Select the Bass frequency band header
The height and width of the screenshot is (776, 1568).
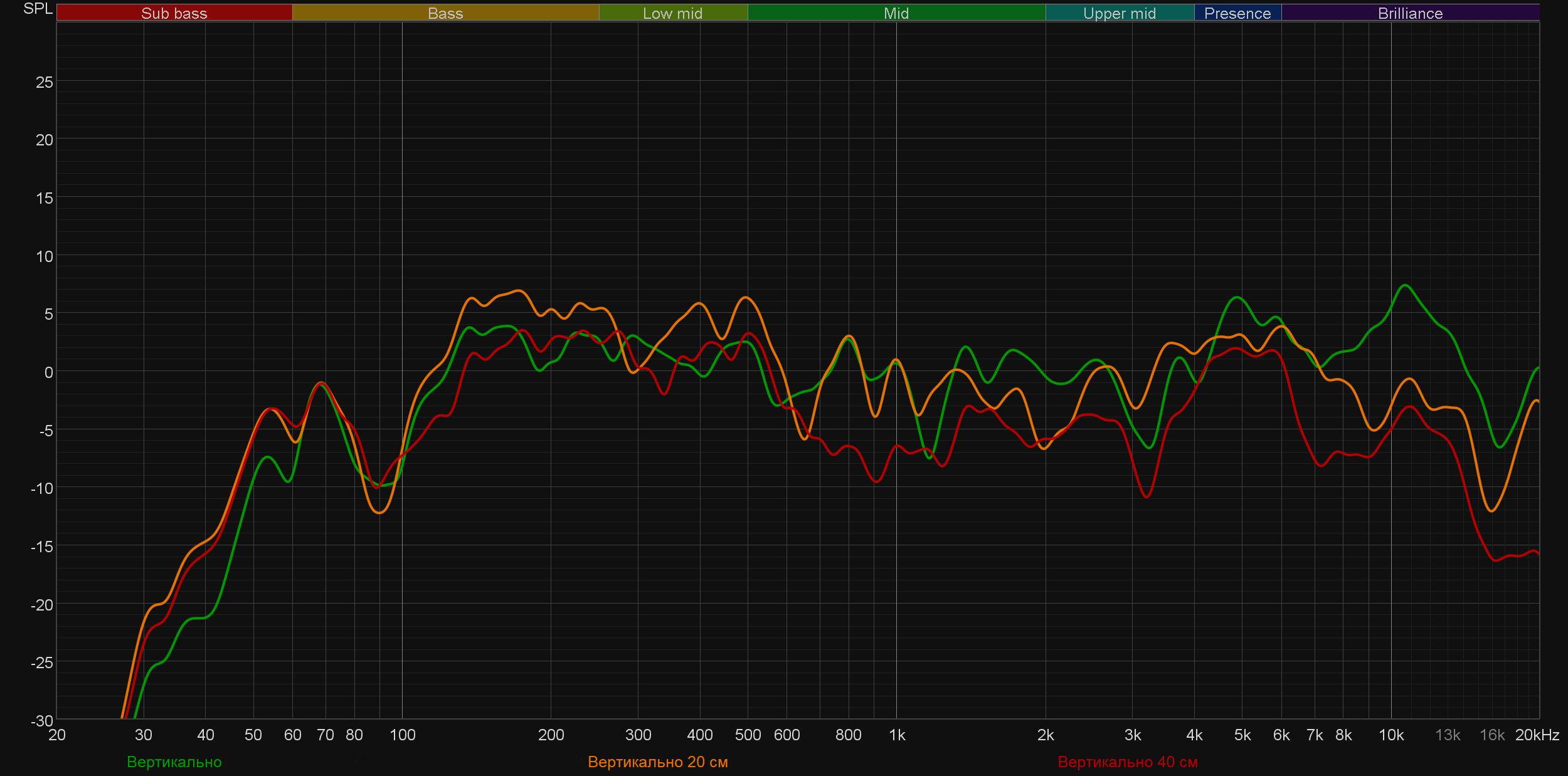[x=445, y=13]
